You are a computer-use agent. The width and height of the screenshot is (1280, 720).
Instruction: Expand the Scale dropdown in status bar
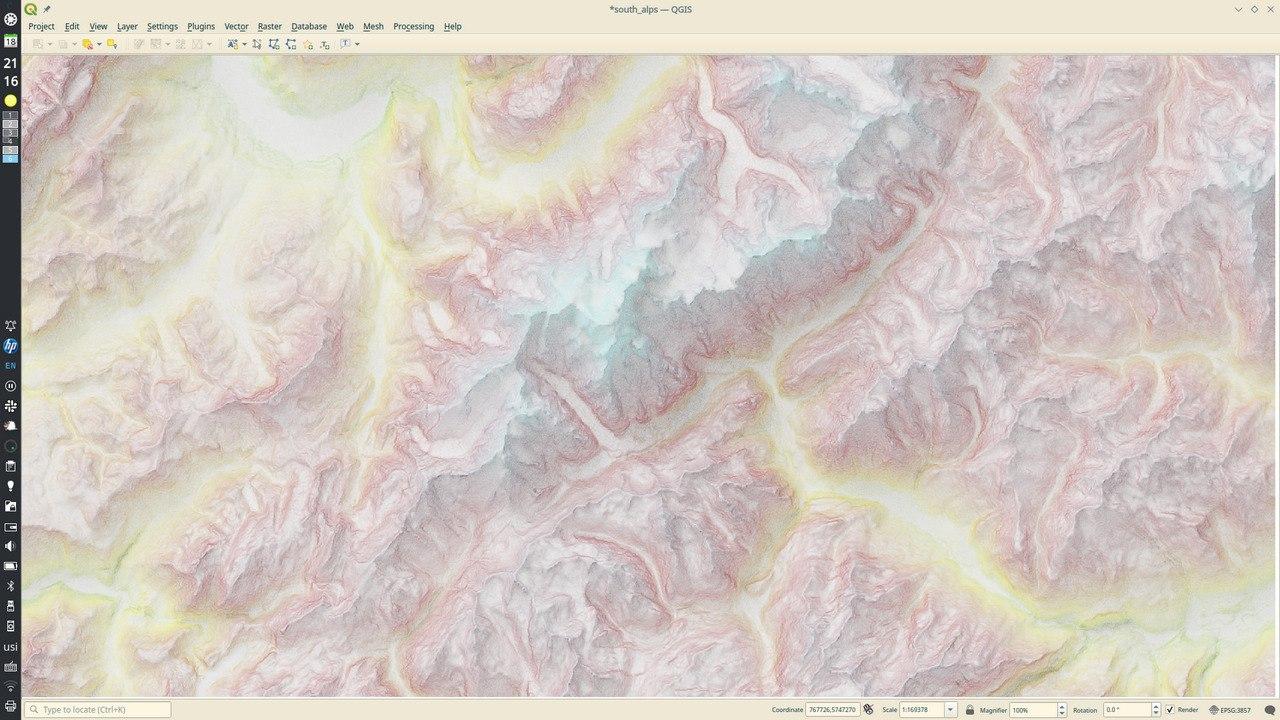(x=951, y=710)
